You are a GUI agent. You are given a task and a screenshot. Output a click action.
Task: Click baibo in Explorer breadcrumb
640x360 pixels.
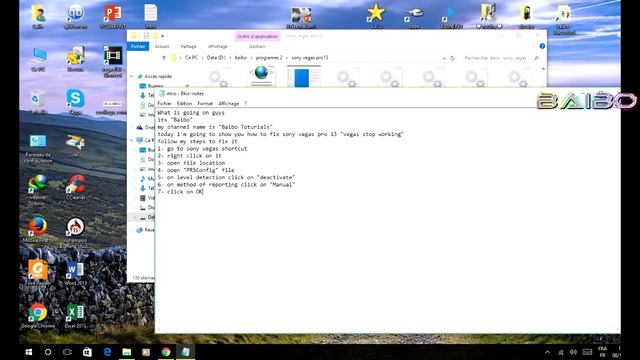click(241, 58)
